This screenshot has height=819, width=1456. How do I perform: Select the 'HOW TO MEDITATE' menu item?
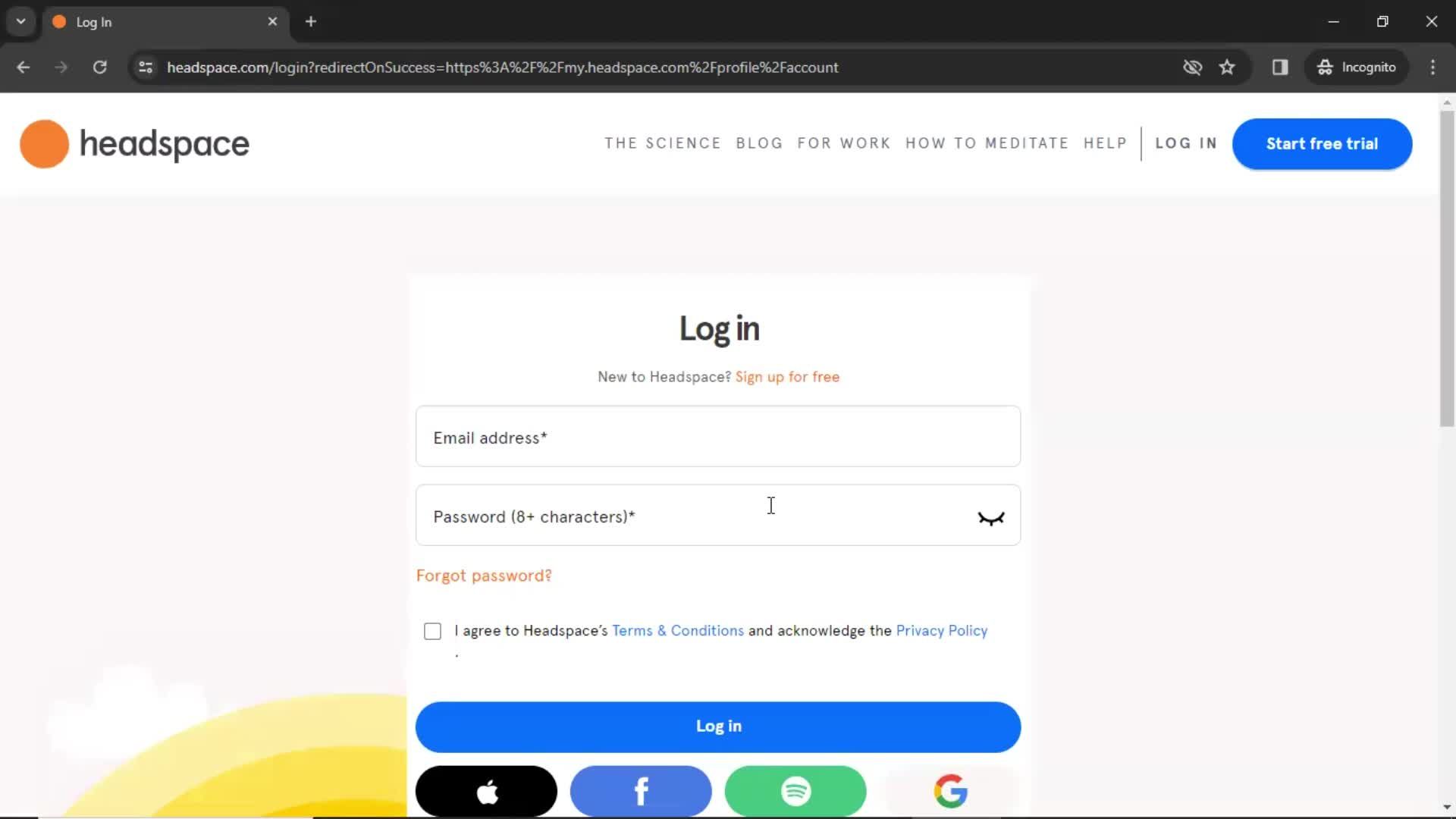click(x=987, y=143)
